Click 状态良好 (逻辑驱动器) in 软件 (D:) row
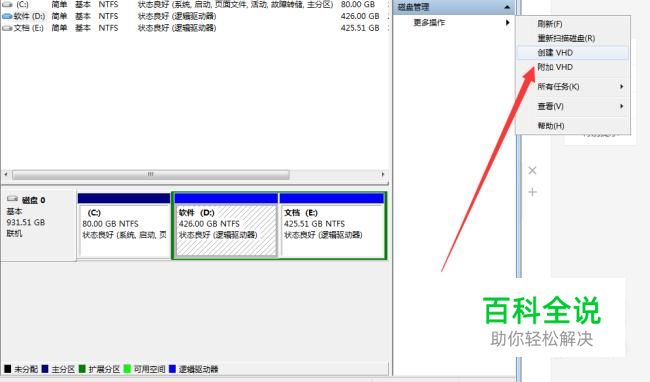The height and width of the screenshot is (382, 650). coord(177,16)
